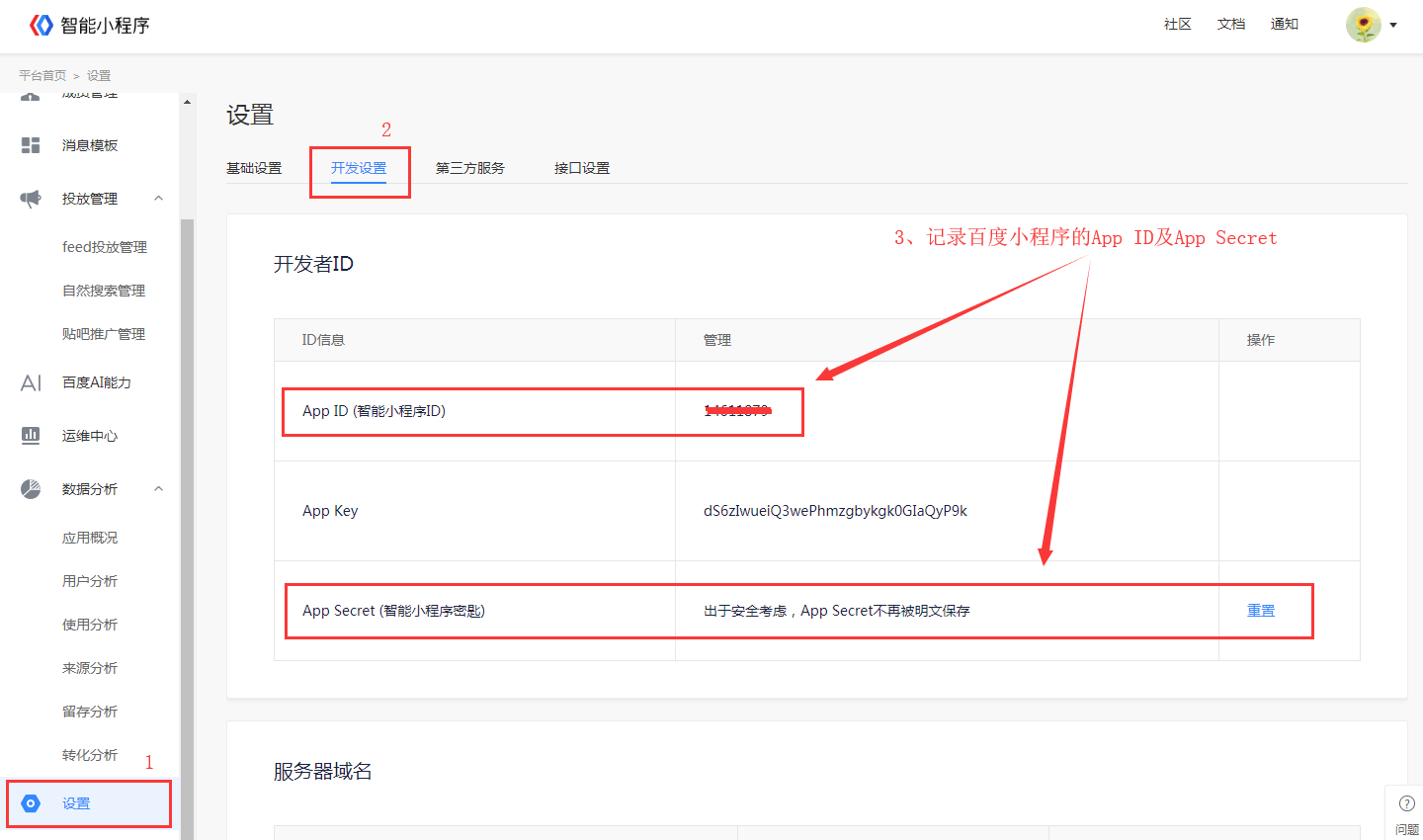Open 留存分析 in sidebar

tap(90, 712)
